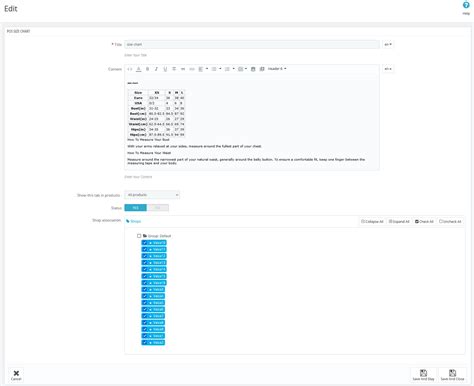Open the language selector next to Content editor
The width and height of the screenshot is (474, 386).
pos(388,69)
